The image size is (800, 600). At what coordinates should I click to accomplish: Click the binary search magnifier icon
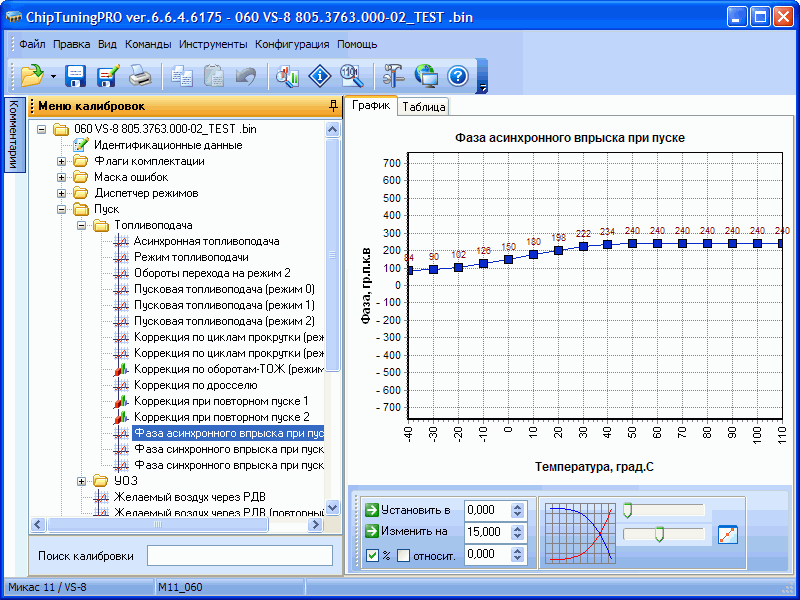click(x=350, y=76)
